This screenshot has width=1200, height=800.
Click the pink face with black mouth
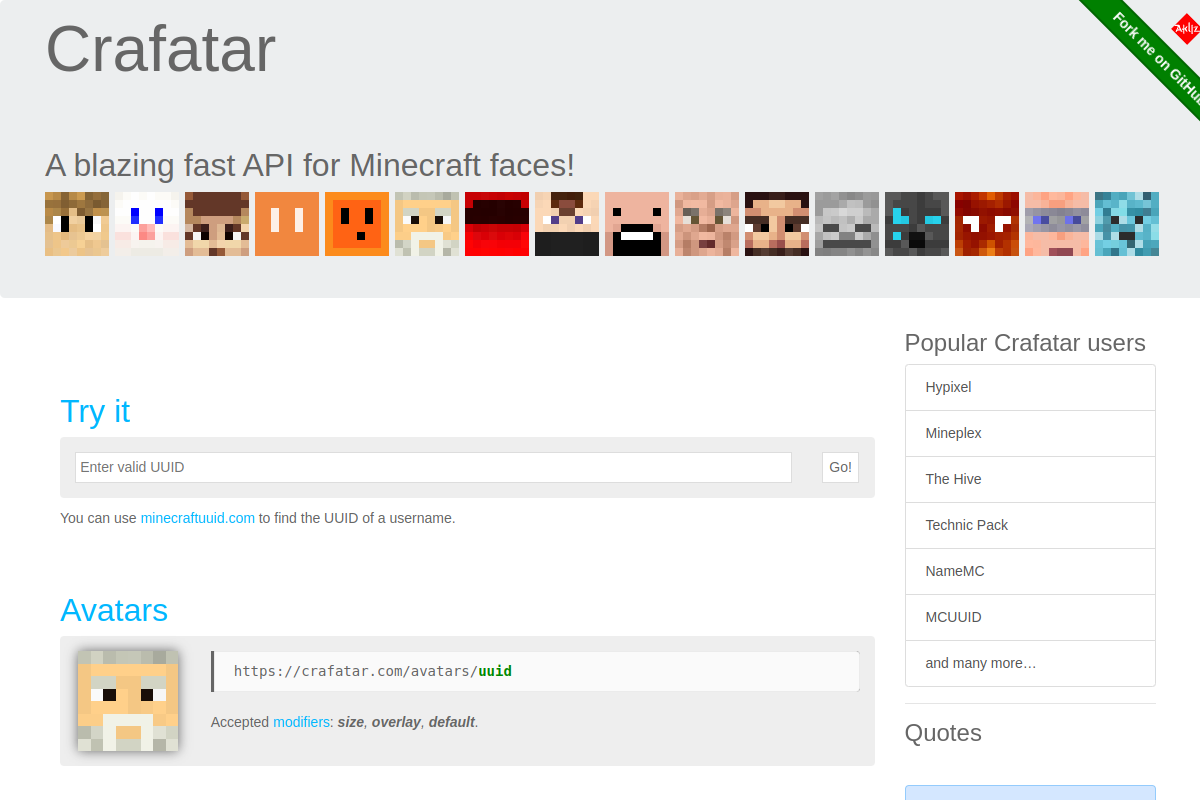point(637,224)
